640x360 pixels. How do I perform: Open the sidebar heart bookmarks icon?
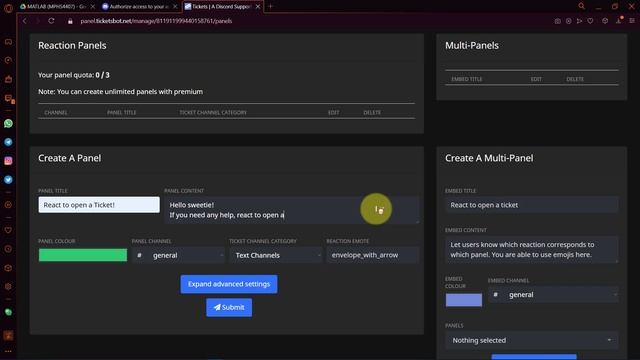point(8,230)
